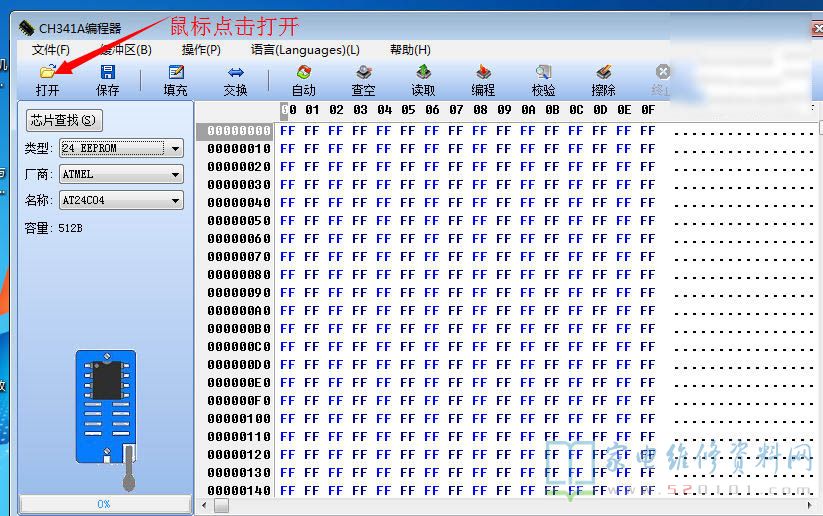Click the 查空 (Blank check) icon
Image resolution: width=823 pixels, height=516 pixels.
coord(364,73)
